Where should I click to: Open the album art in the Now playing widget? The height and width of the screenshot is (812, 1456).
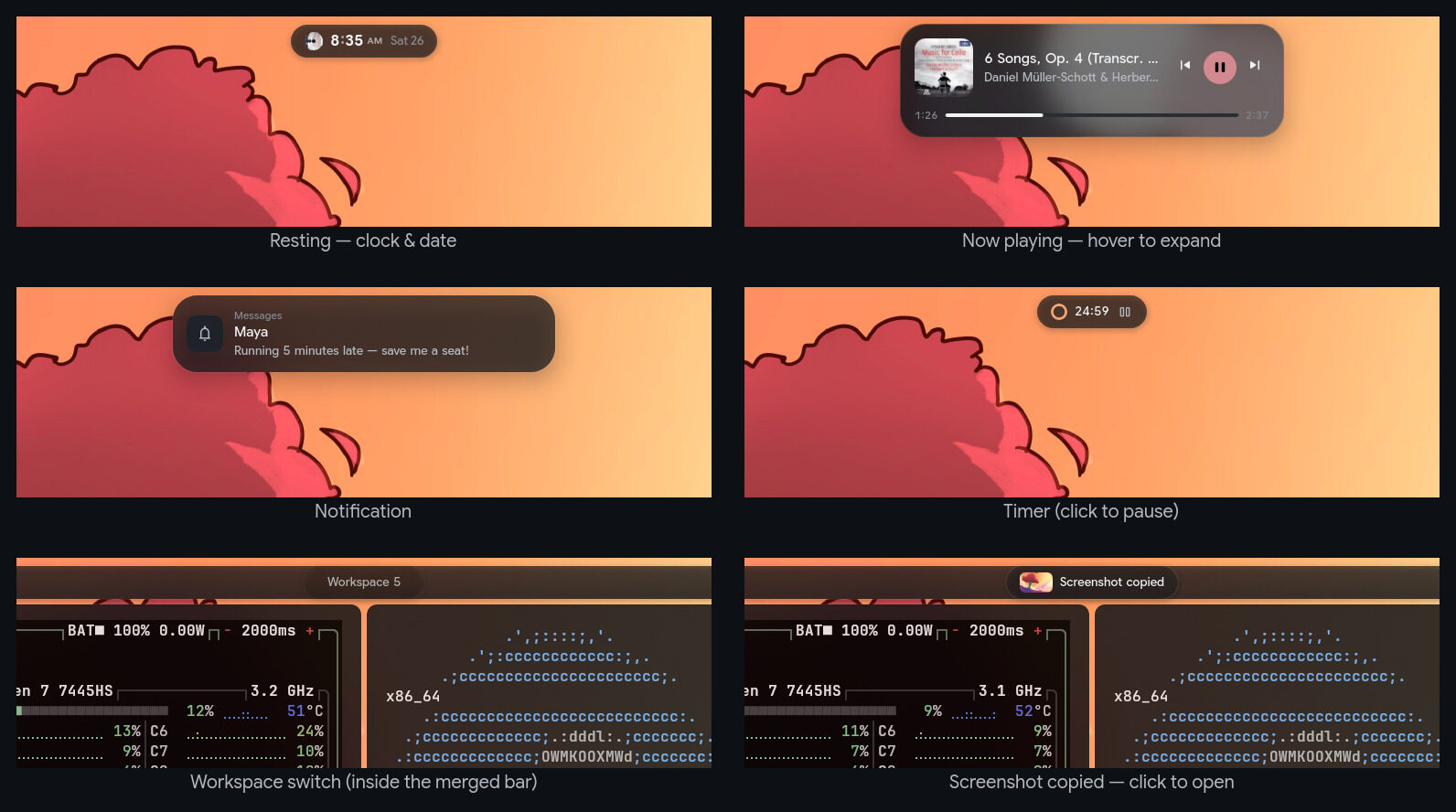click(x=944, y=68)
